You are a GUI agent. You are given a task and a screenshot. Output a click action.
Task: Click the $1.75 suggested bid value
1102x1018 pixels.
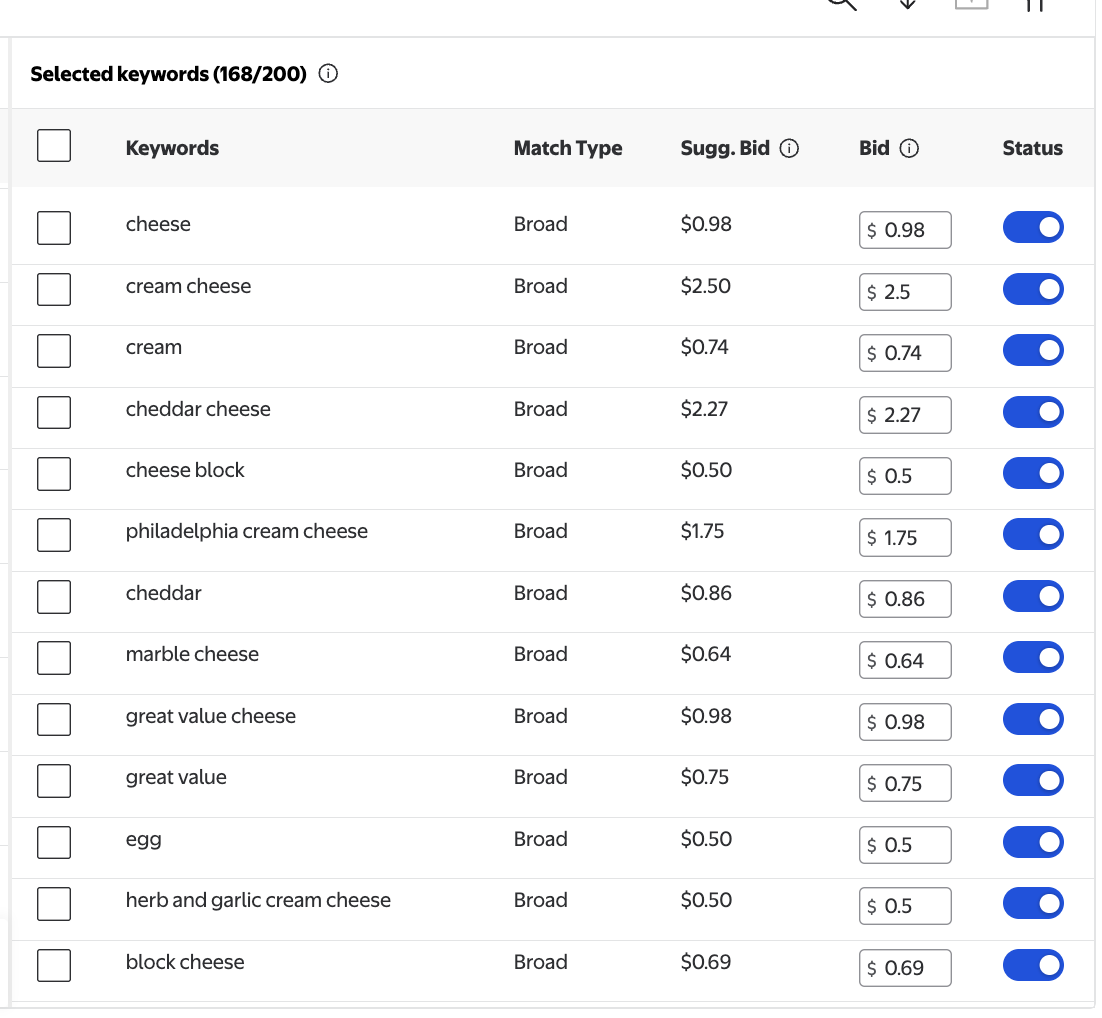[x=702, y=531]
